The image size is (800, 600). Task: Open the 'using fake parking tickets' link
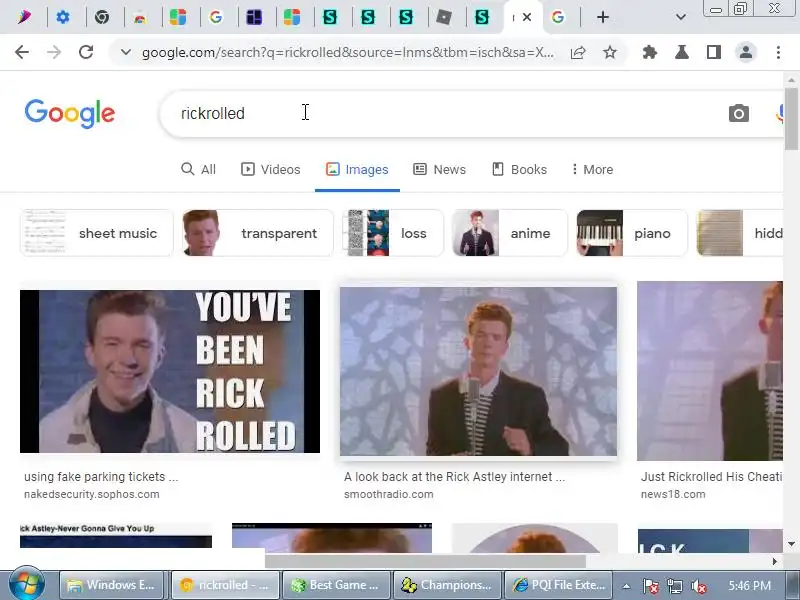(101, 477)
